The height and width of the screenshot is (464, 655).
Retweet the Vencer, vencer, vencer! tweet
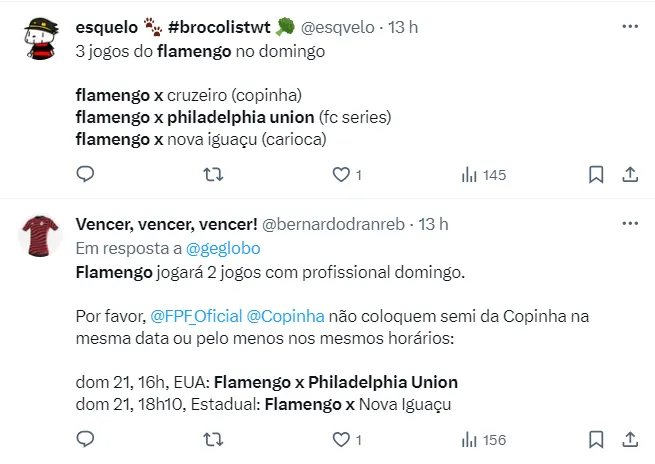(x=213, y=439)
